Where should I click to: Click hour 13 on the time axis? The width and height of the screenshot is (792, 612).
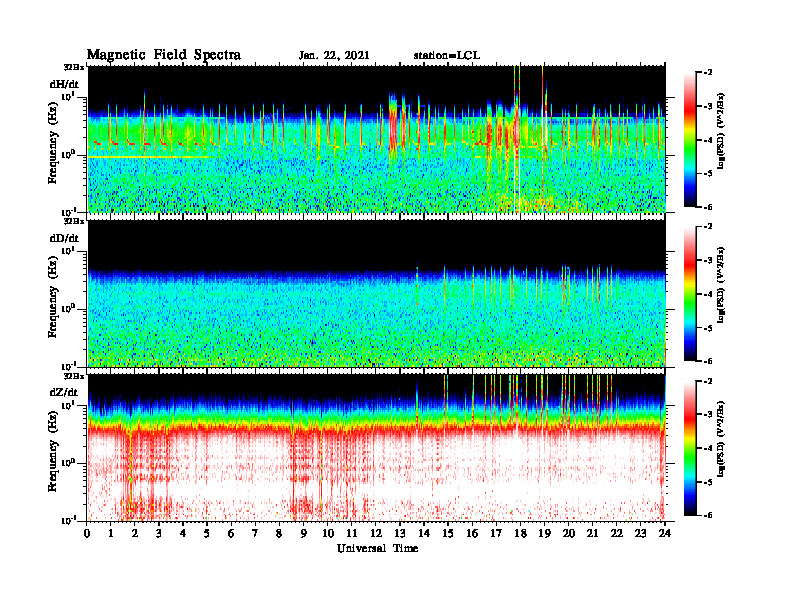click(x=400, y=533)
